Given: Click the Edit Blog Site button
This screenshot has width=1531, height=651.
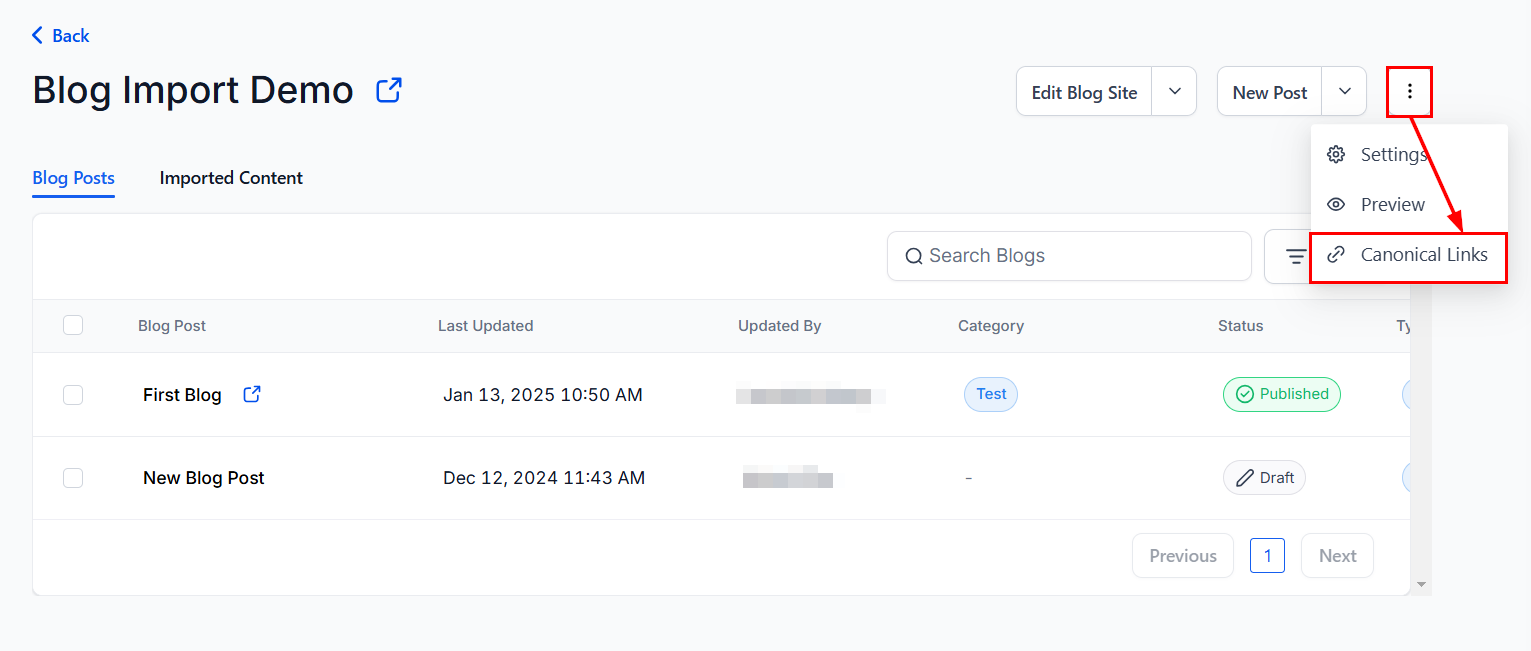Looking at the screenshot, I should [x=1084, y=92].
